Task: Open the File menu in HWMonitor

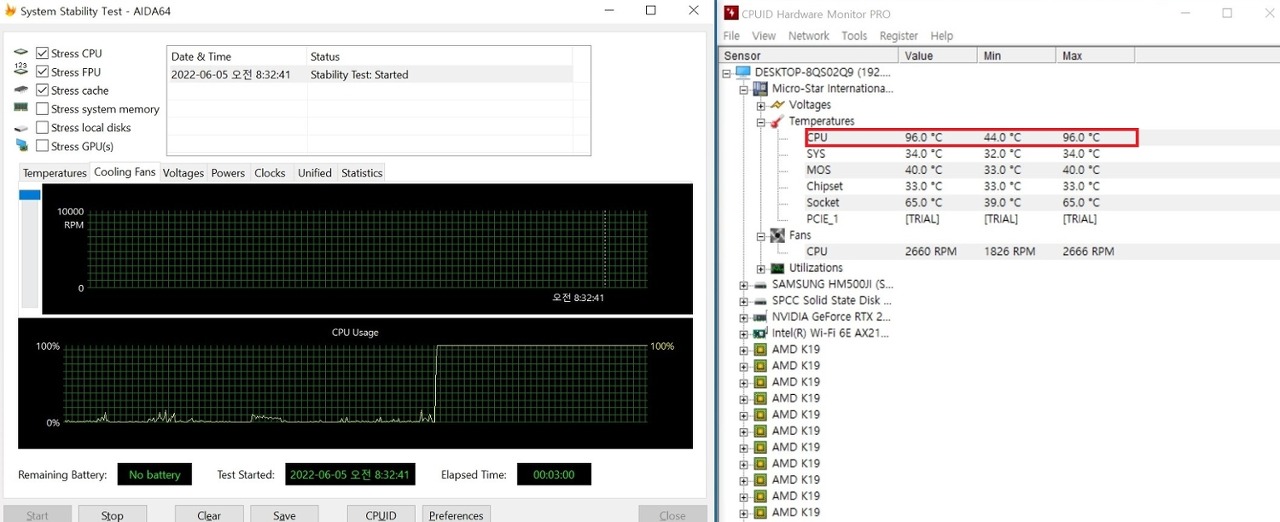Action: [x=731, y=36]
